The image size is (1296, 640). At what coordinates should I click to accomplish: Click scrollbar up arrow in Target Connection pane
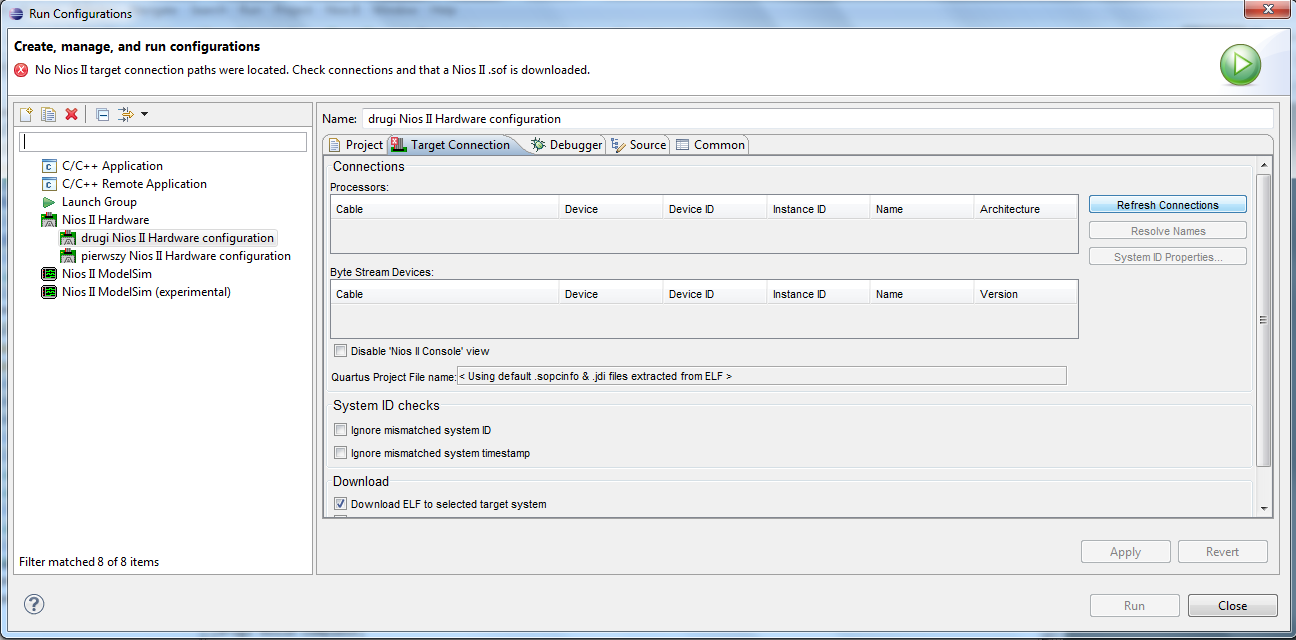(x=1263, y=165)
